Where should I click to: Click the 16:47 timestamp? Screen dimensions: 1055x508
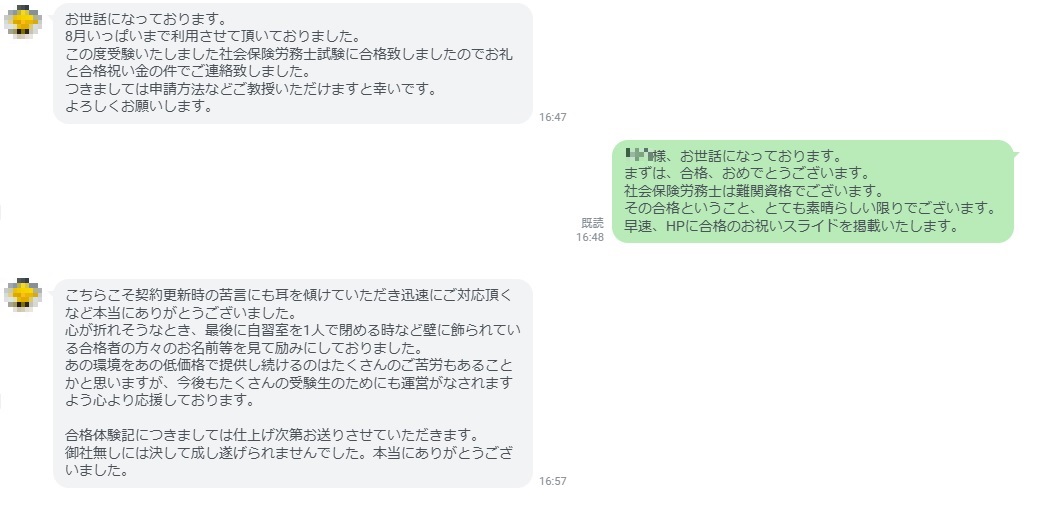pyautogui.click(x=552, y=117)
